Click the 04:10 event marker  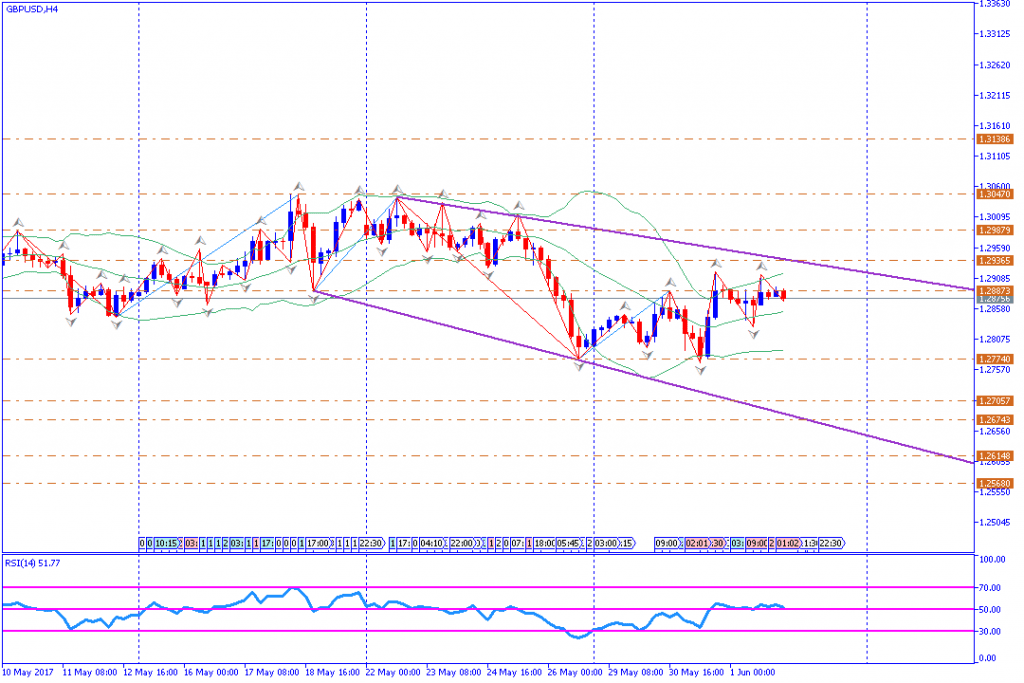432,543
